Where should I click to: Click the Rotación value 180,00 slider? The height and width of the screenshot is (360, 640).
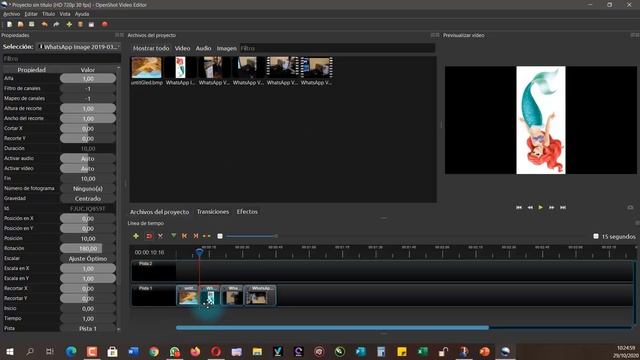88,248
